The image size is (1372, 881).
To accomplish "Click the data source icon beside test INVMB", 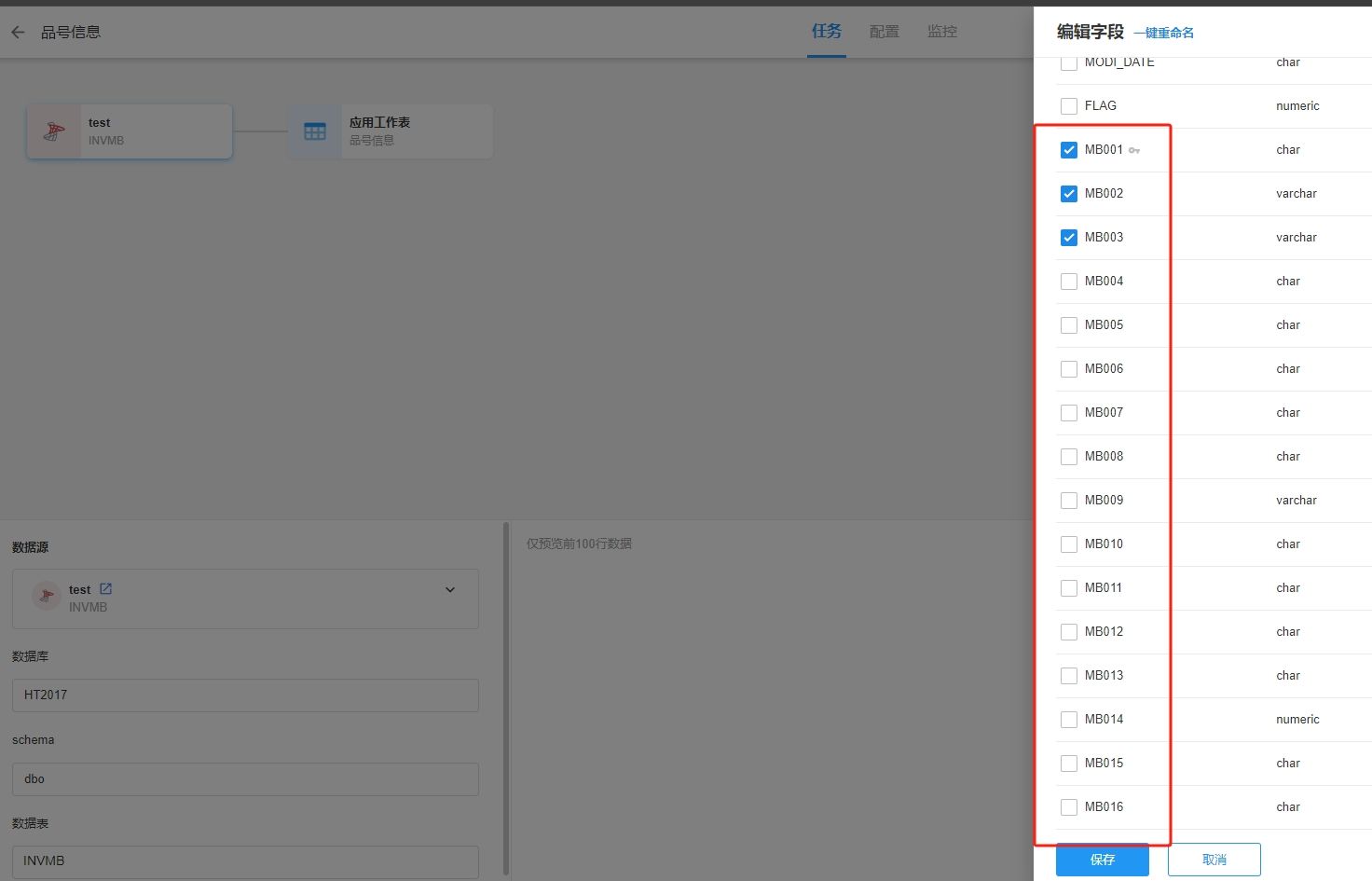I will 45,597.
